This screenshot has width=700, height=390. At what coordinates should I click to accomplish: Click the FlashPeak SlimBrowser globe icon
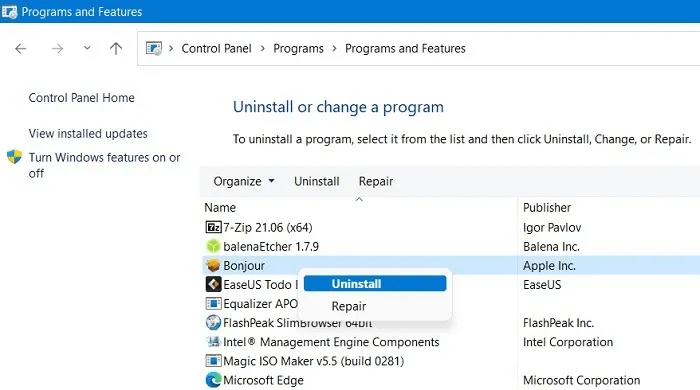(x=213, y=322)
